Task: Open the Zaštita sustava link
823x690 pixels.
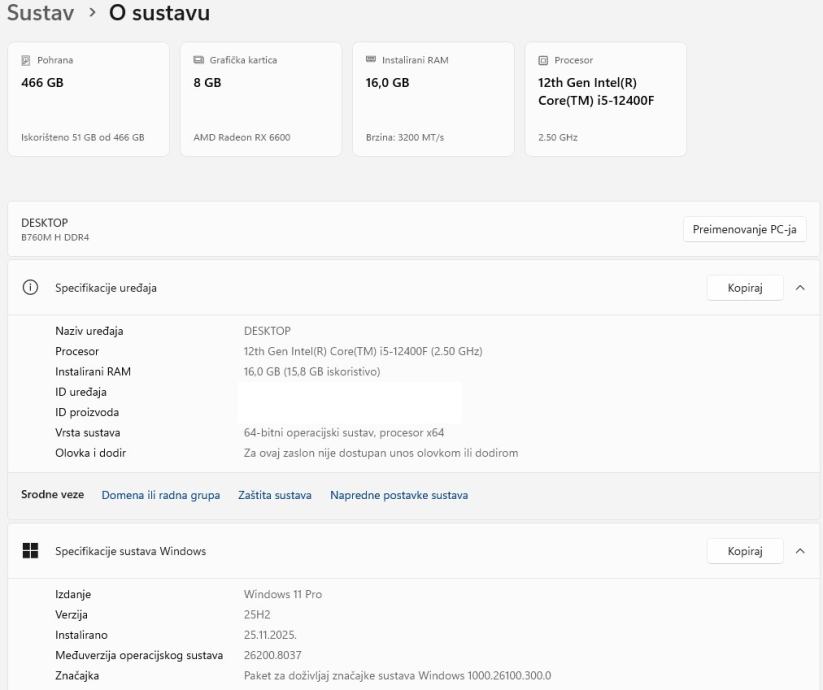Action: click(x=275, y=495)
